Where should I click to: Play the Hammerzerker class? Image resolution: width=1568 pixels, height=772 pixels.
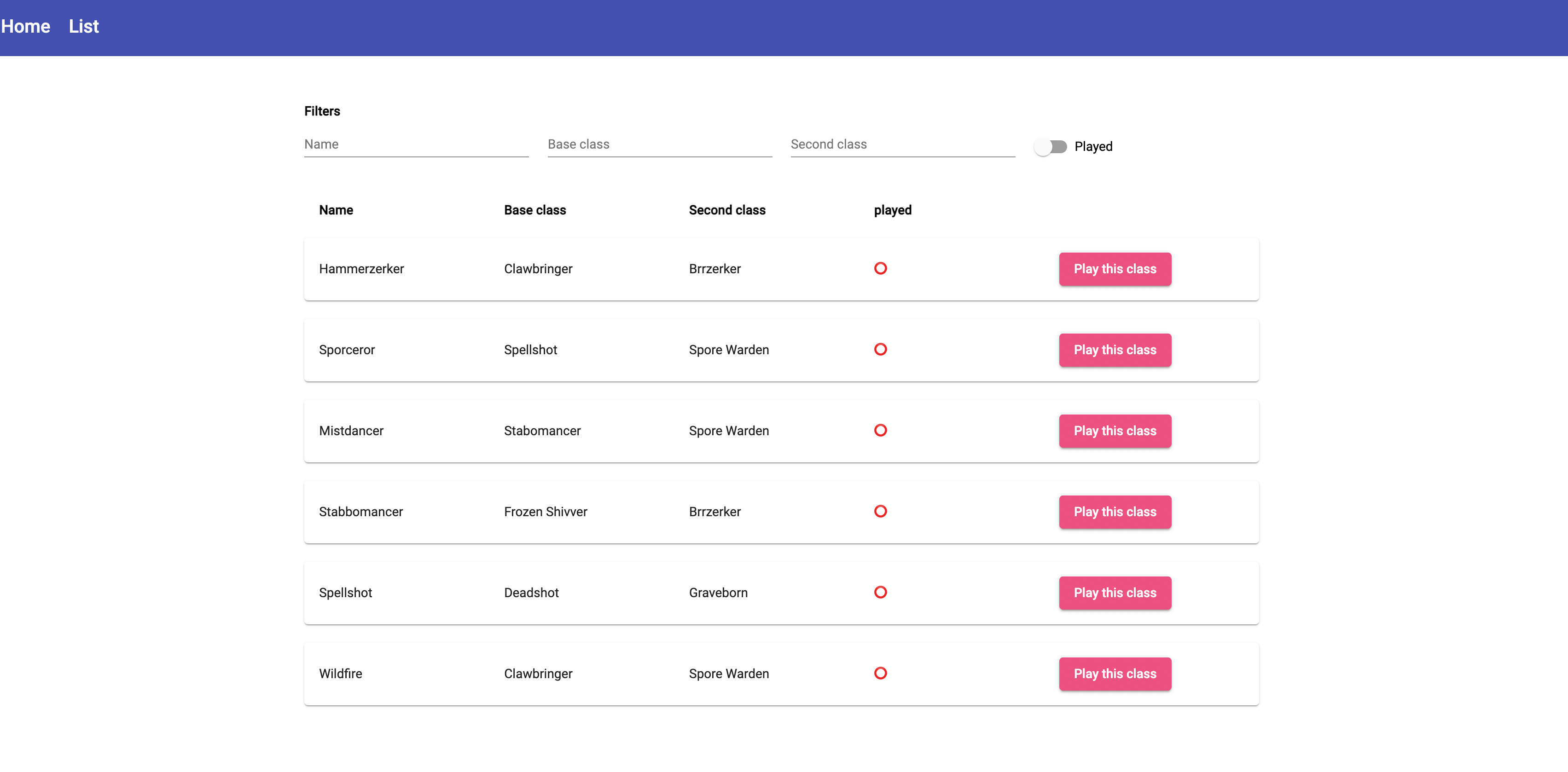point(1115,269)
